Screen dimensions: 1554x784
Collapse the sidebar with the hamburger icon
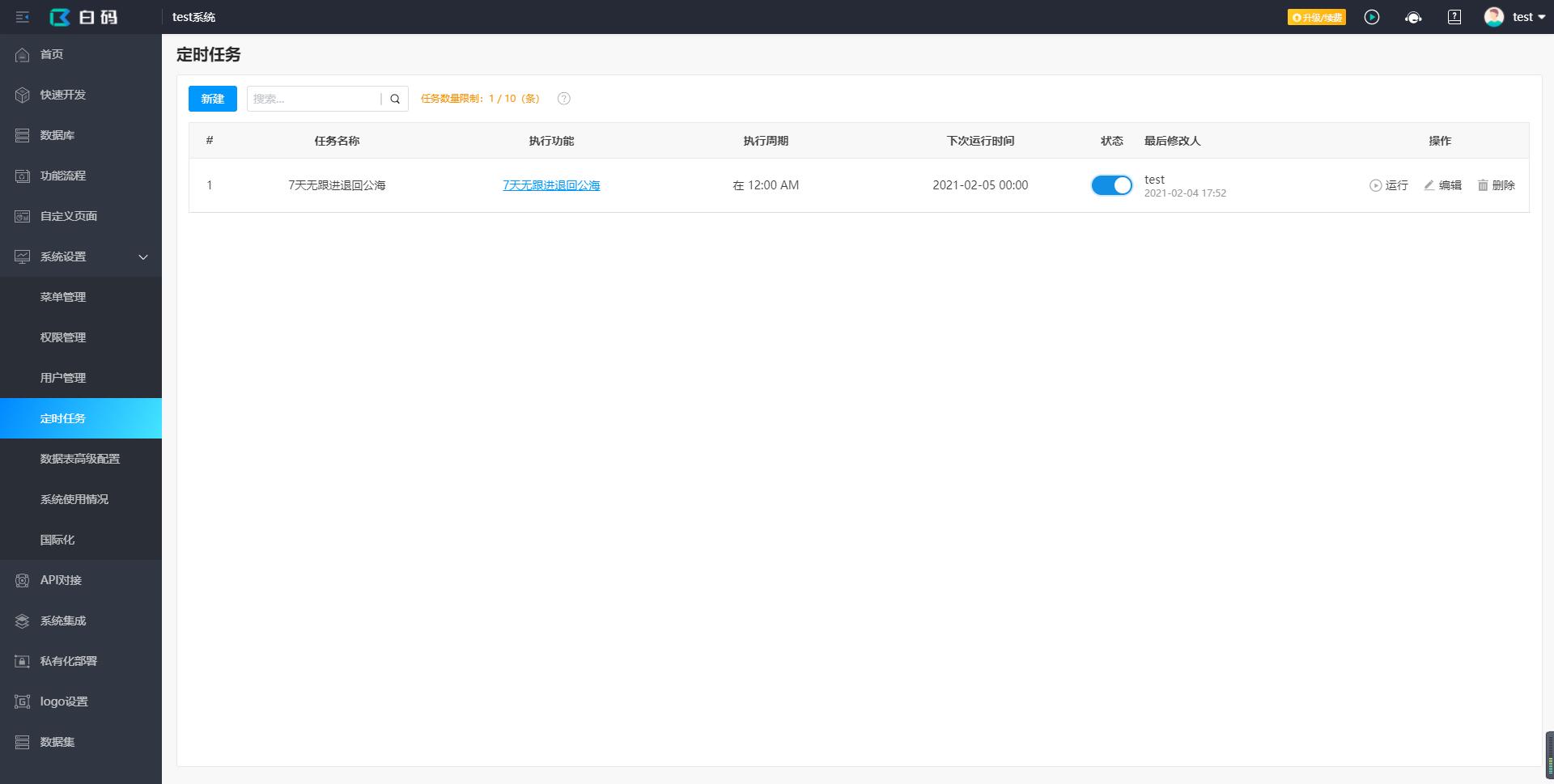pos(23,17)
